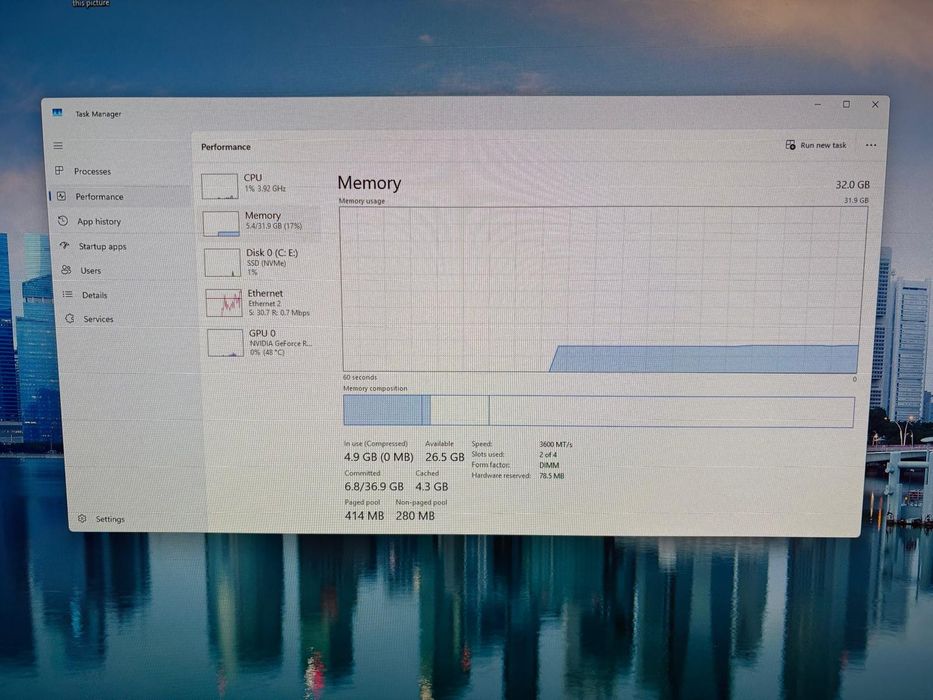
Task: Click the Settings gear icon
Action: (82, 518)
